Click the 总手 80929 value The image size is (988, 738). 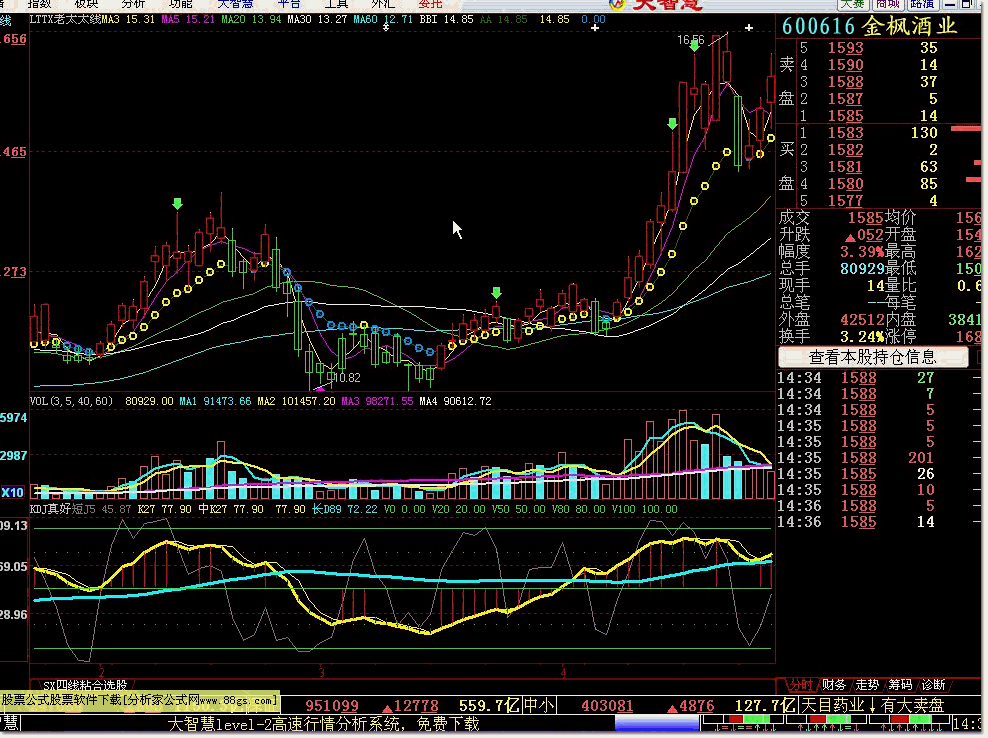tap(862, 269)
